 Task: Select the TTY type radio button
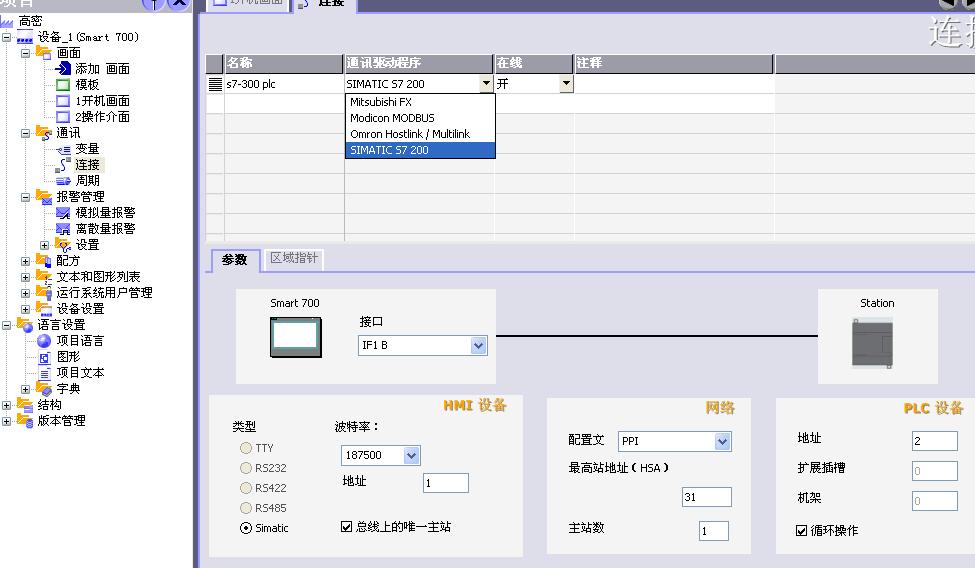point(246,448)
